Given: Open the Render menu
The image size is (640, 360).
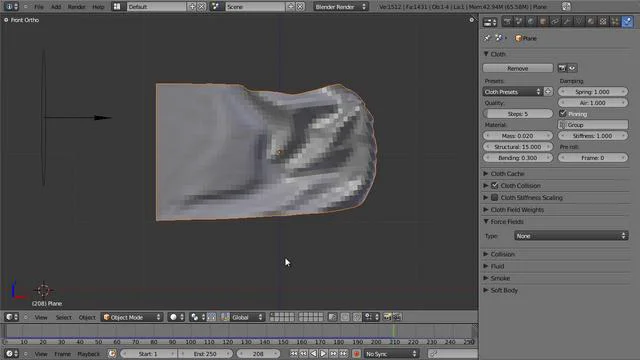Looking at the screenshot, I should (x=76, y=7).
